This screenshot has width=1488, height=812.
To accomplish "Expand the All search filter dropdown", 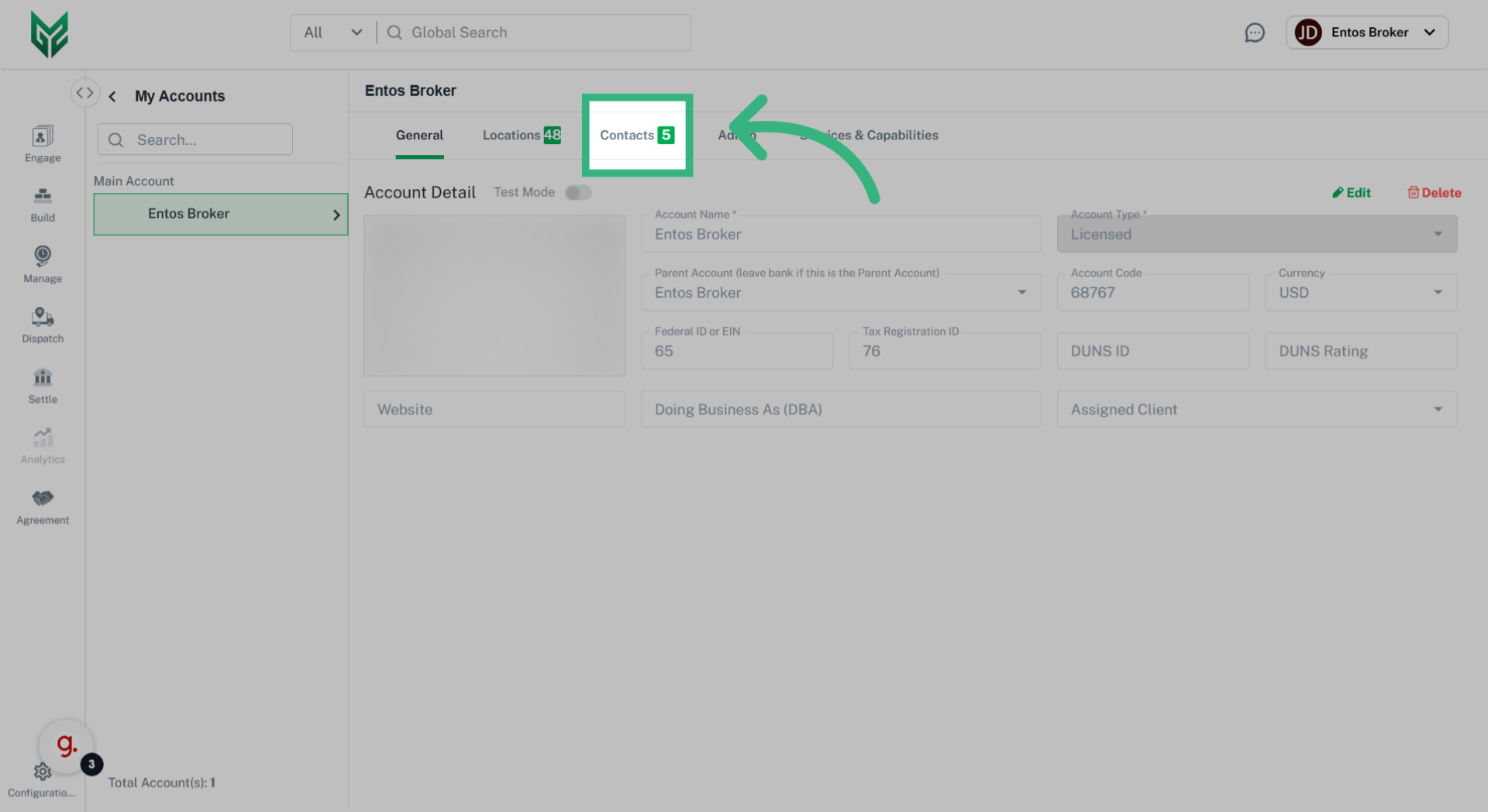I will (x=333, y=33).
